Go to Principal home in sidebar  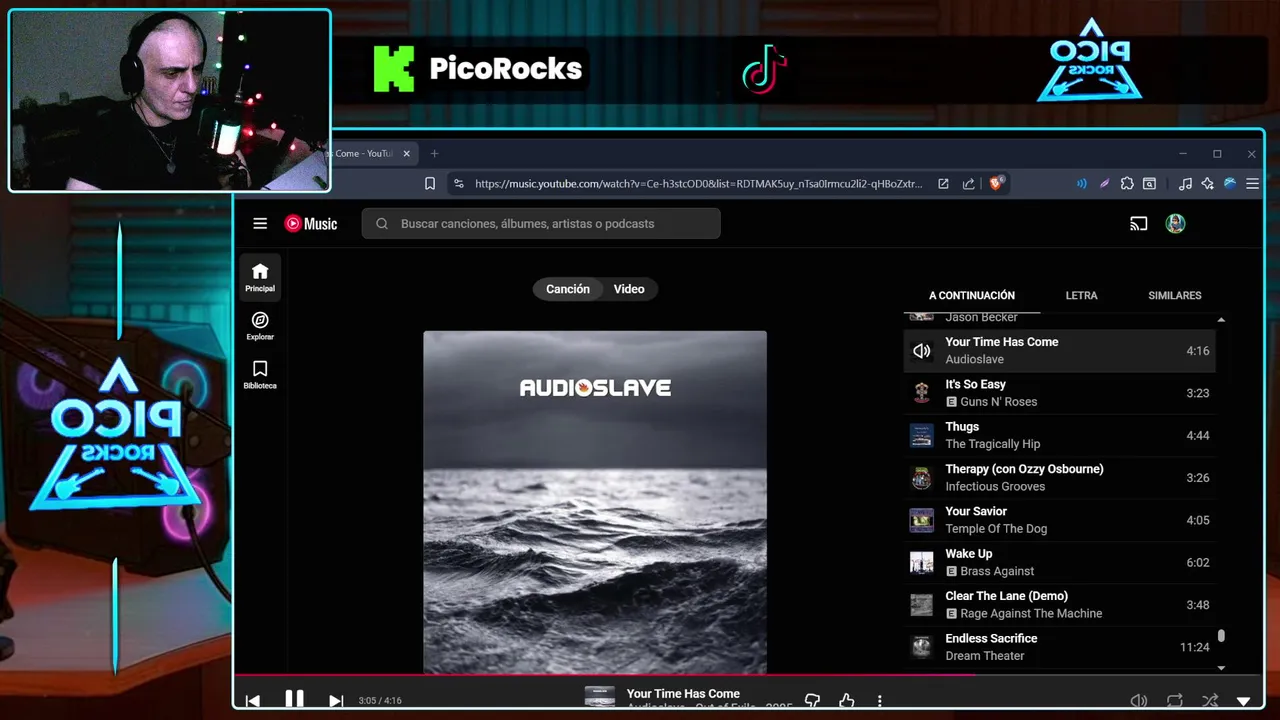click(x=260, y=277)
